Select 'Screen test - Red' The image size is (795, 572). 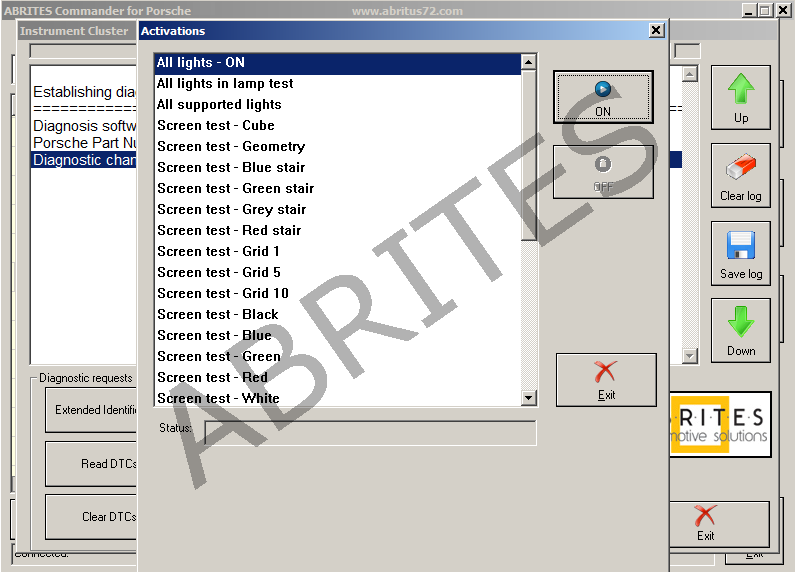338,378
